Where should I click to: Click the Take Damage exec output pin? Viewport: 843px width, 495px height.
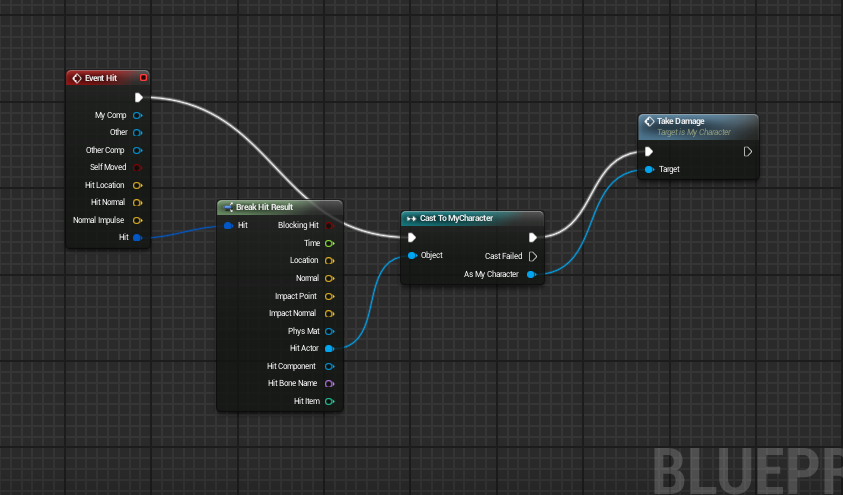747,152
